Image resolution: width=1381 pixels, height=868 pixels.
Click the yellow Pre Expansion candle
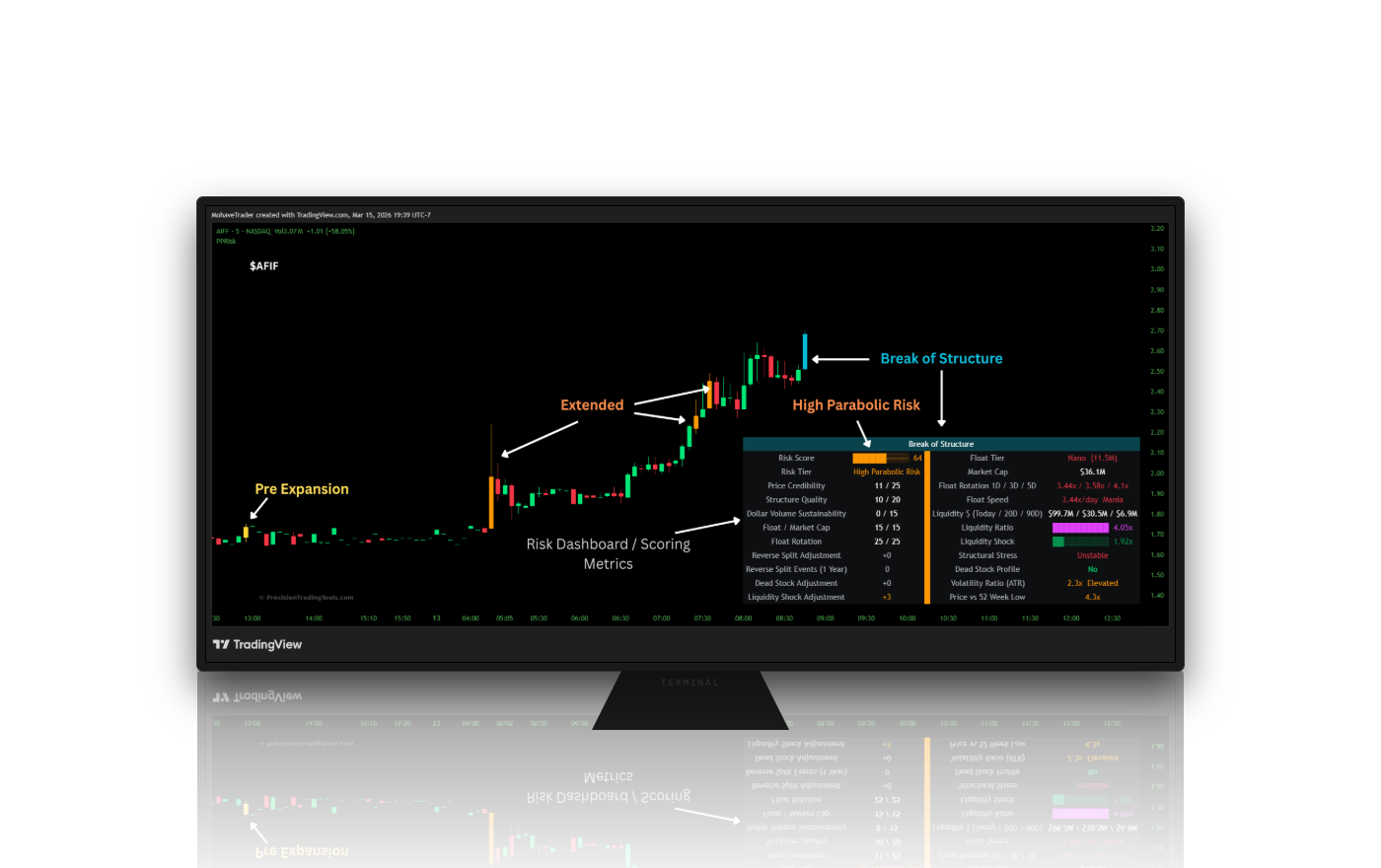[247, 532]
